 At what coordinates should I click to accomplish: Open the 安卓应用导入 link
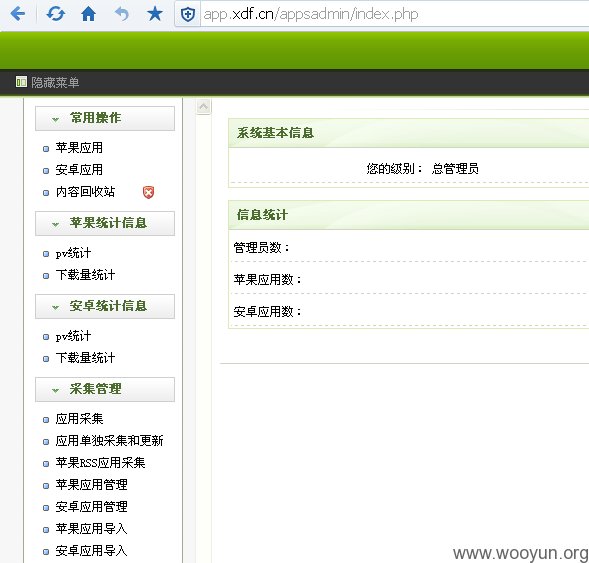coord(91,551)
